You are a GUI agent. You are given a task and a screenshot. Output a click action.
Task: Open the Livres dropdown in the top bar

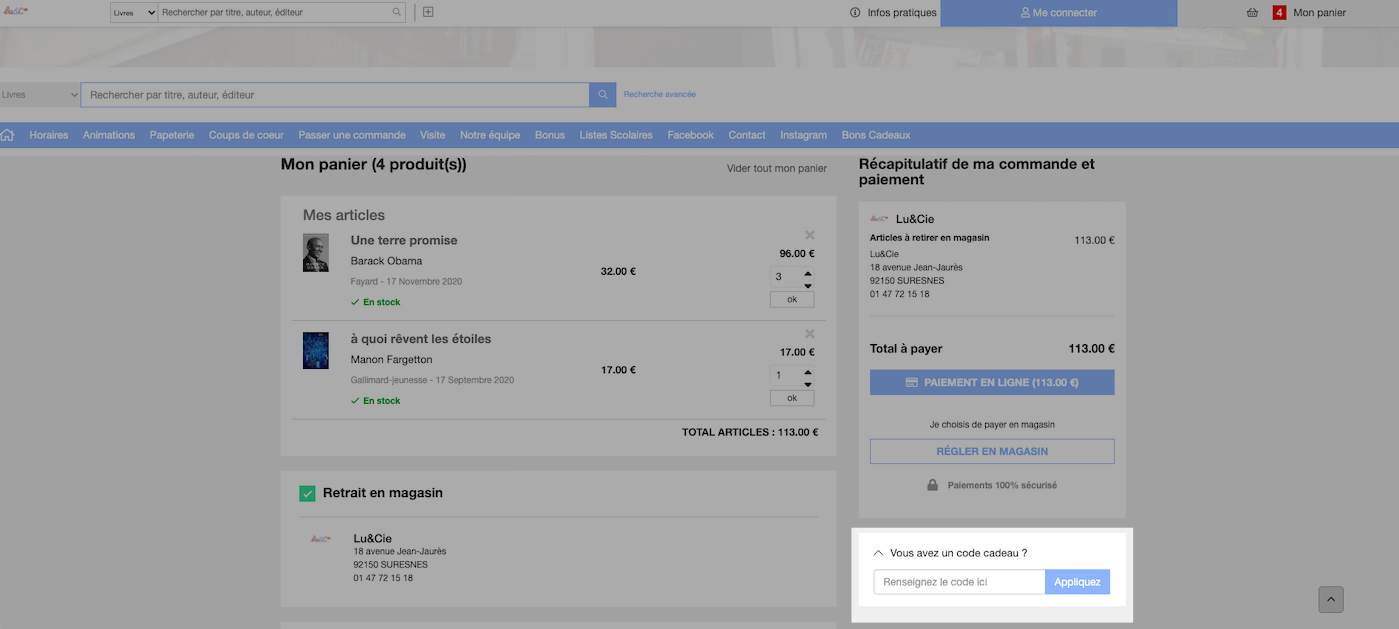pos(134,13)
